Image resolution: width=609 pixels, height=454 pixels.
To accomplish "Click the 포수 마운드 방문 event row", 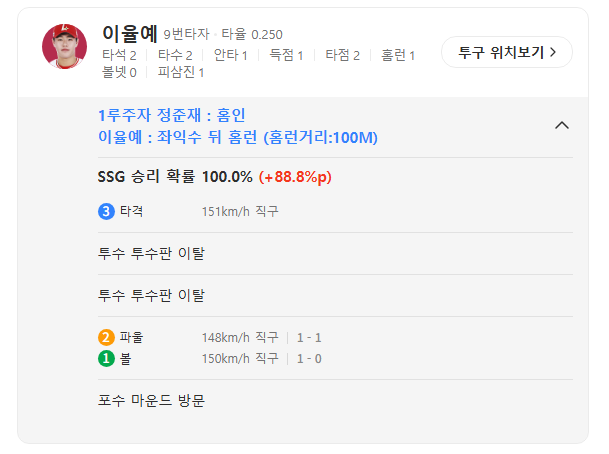I will tap(151, 401).
